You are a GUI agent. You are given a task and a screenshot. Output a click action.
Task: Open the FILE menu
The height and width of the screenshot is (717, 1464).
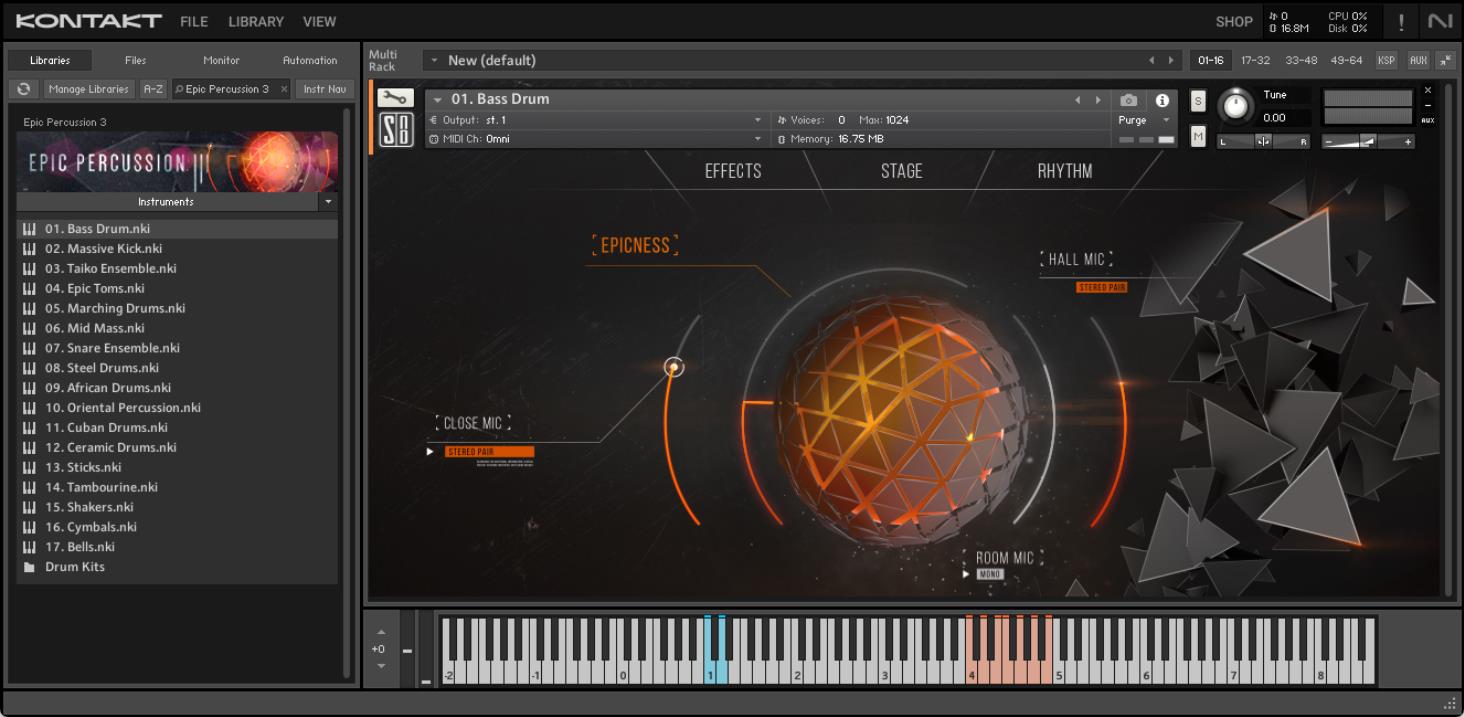[194, 21]
